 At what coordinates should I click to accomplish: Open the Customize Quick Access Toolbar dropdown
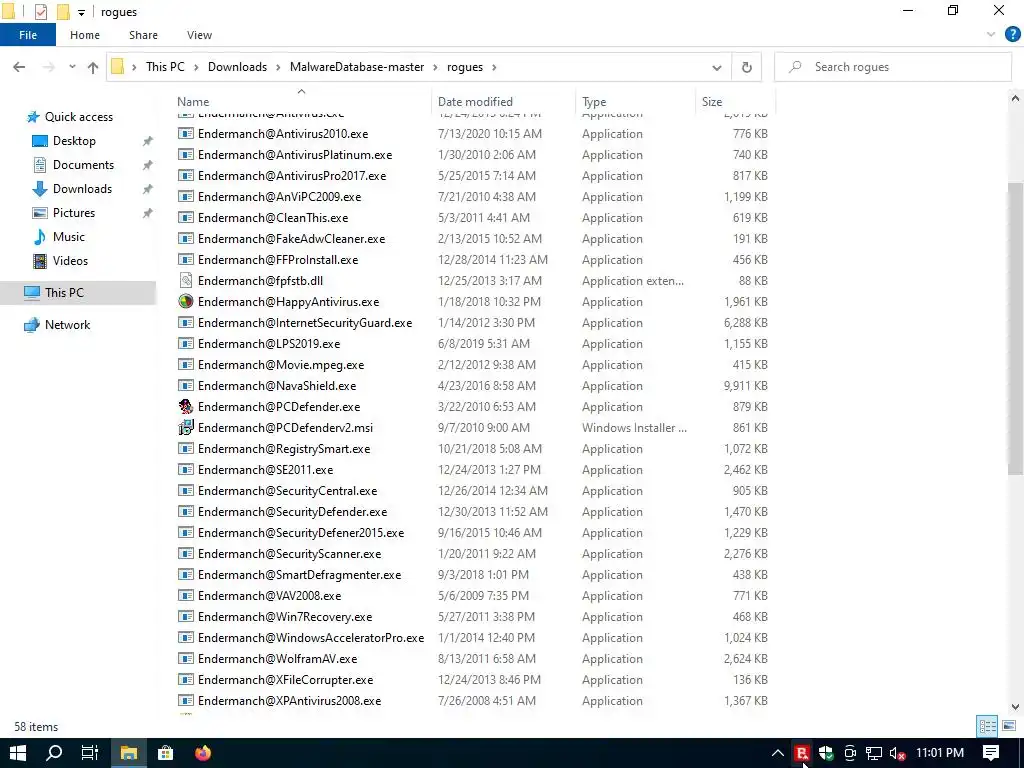[81, 12]
